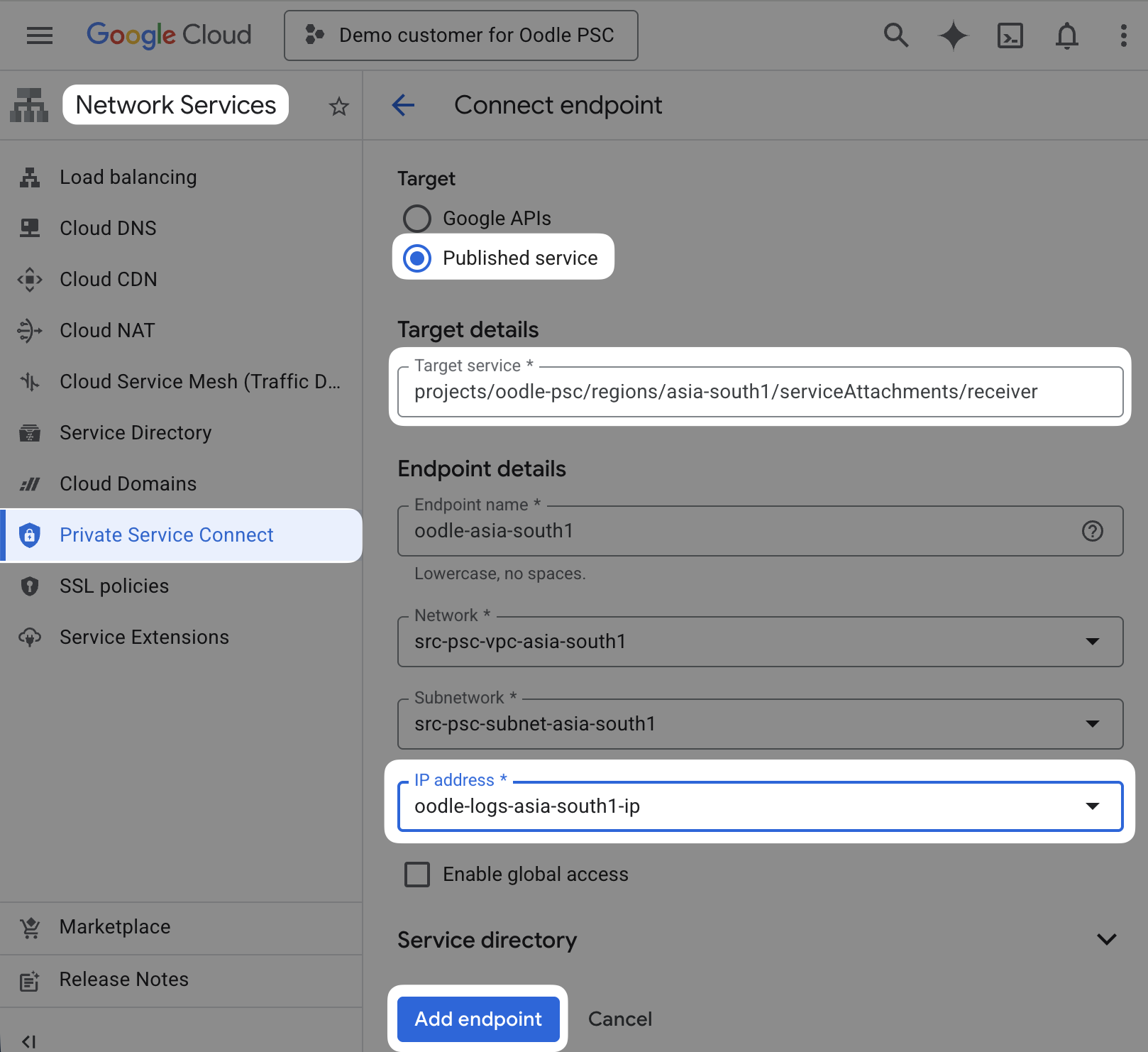Open the Cloud Shell terminal icon
Viewport: 1148px width, 1052px height.
[1010, 35]
